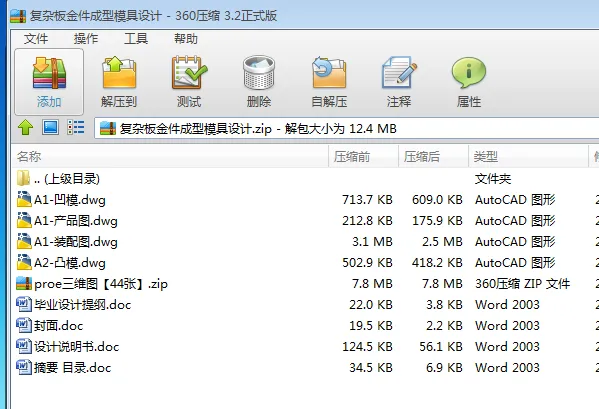Click the 解压到 (Extract to) icon
Viewport: 599px width, 409px height.
point(119,73)
